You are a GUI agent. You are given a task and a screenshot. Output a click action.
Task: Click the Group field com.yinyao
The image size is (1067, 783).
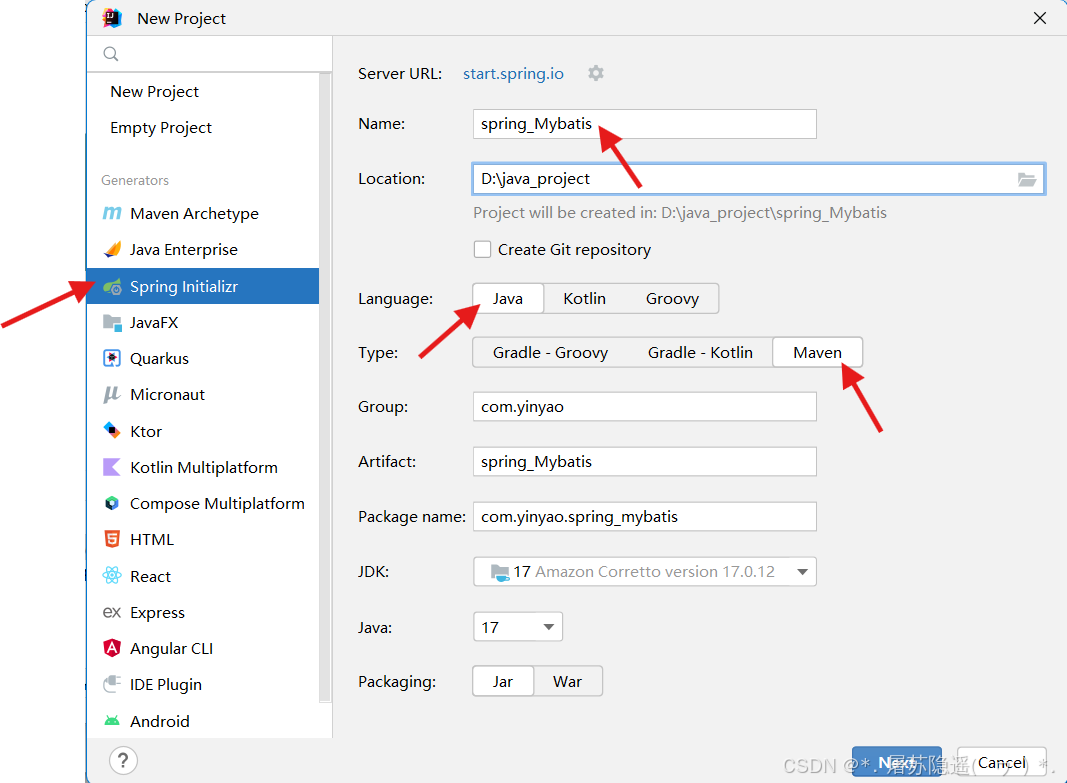point(644,406)
